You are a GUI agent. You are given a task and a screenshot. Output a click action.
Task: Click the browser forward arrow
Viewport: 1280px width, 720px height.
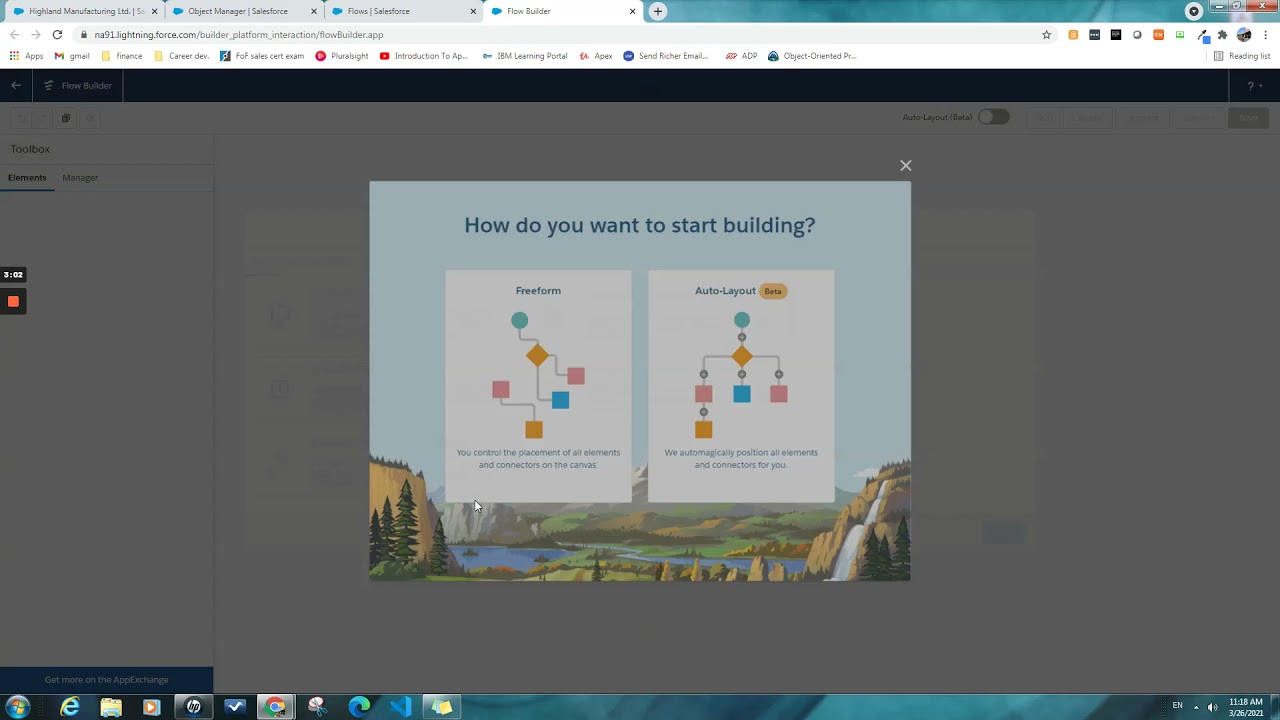(35, 35)
